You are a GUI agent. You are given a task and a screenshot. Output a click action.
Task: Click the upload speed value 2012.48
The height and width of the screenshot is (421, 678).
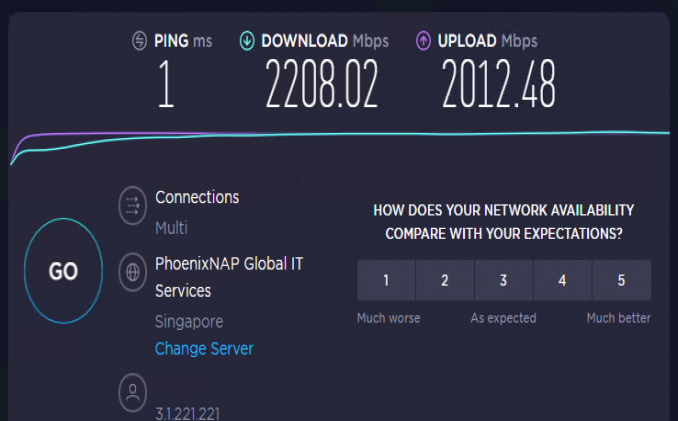497,88
